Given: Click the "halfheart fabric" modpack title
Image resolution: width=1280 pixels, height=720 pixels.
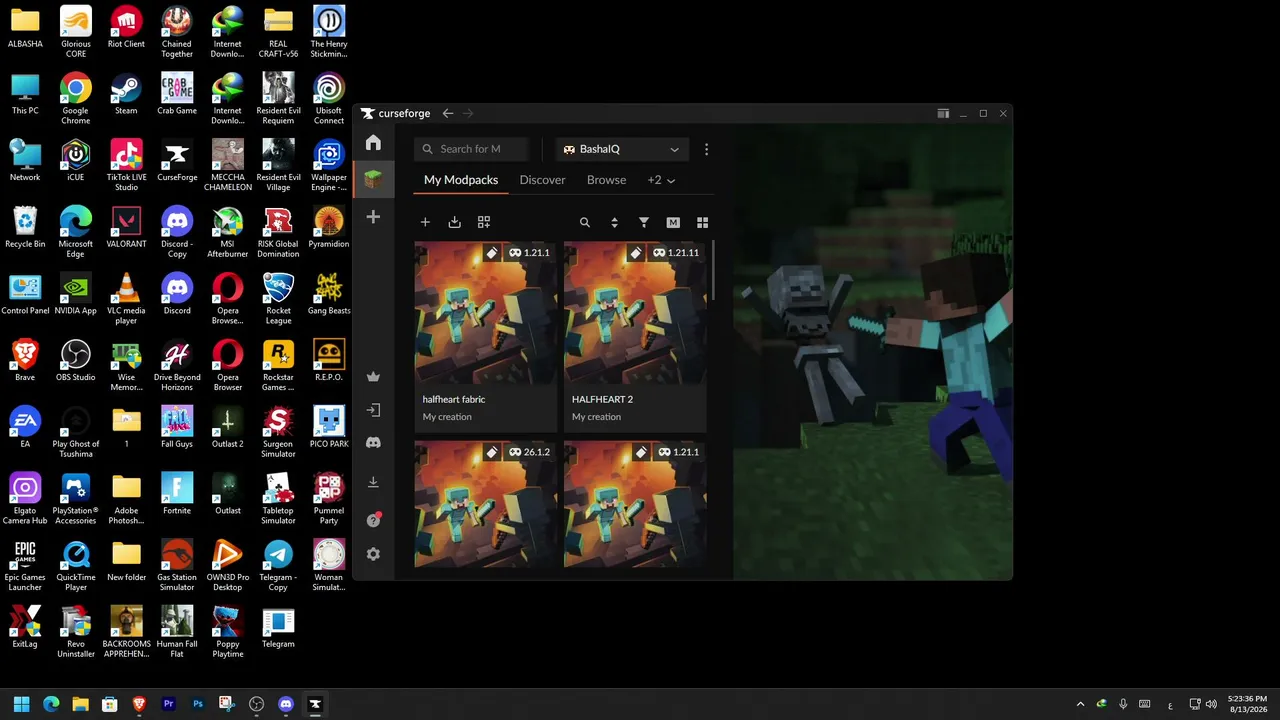Looking at the screenshot, I should (454, 399).
